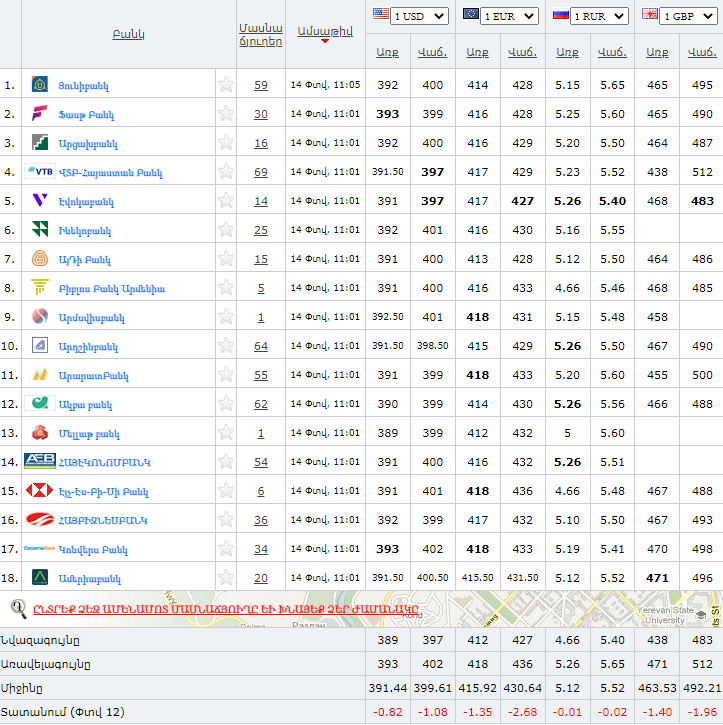Open the Յունիբանկ bank name link
This screenshot has height=725, width=723.
pyautogui.click(x=83, y=86)
